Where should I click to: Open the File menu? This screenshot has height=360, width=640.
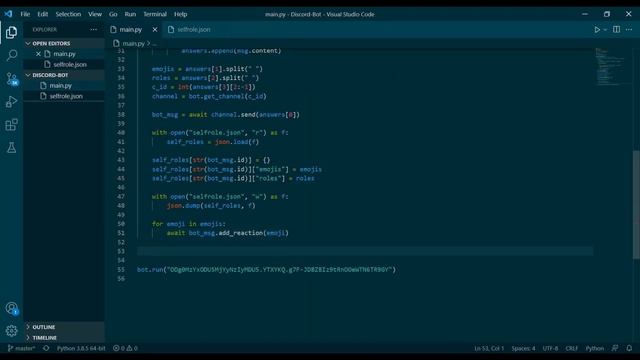point(25,14)
